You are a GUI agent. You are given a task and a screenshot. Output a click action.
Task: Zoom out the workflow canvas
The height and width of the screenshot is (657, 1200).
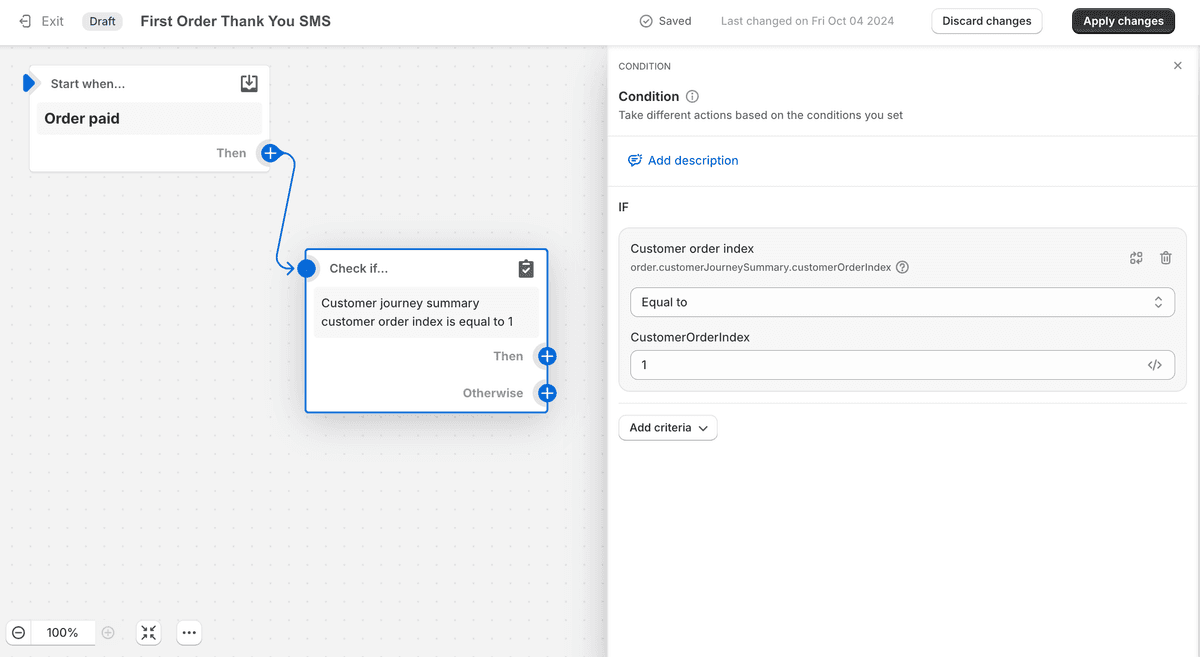(x=19, y=633)
